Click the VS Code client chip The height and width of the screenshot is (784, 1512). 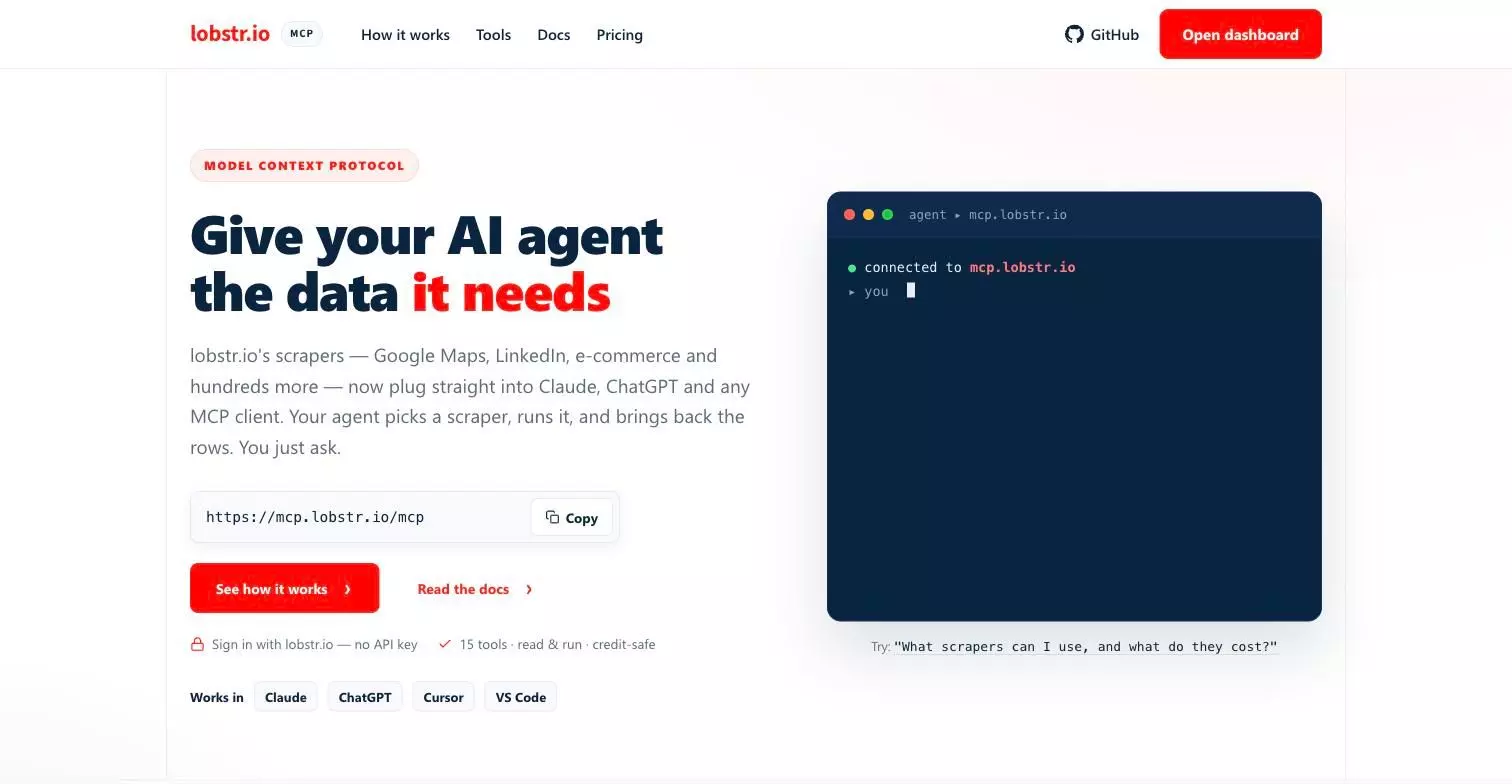pyautogui.click(x=520, y=697)
